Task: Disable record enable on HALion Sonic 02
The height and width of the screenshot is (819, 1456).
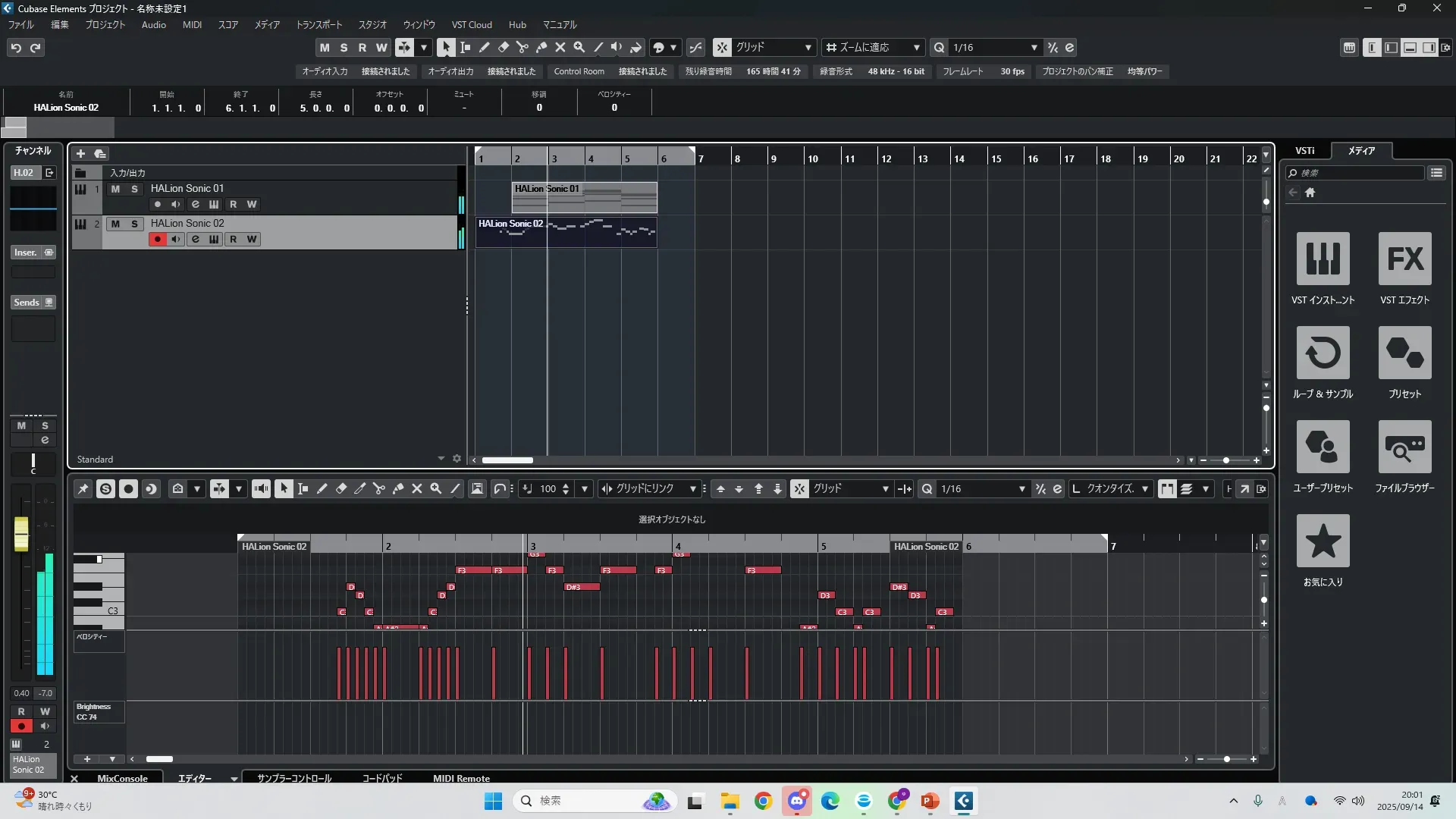Action: (157, 239)
